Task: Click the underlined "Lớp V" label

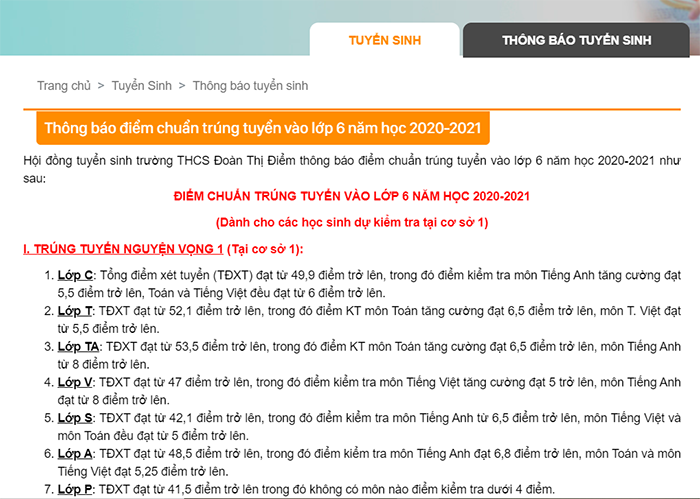Action: (x=75, y=383)
